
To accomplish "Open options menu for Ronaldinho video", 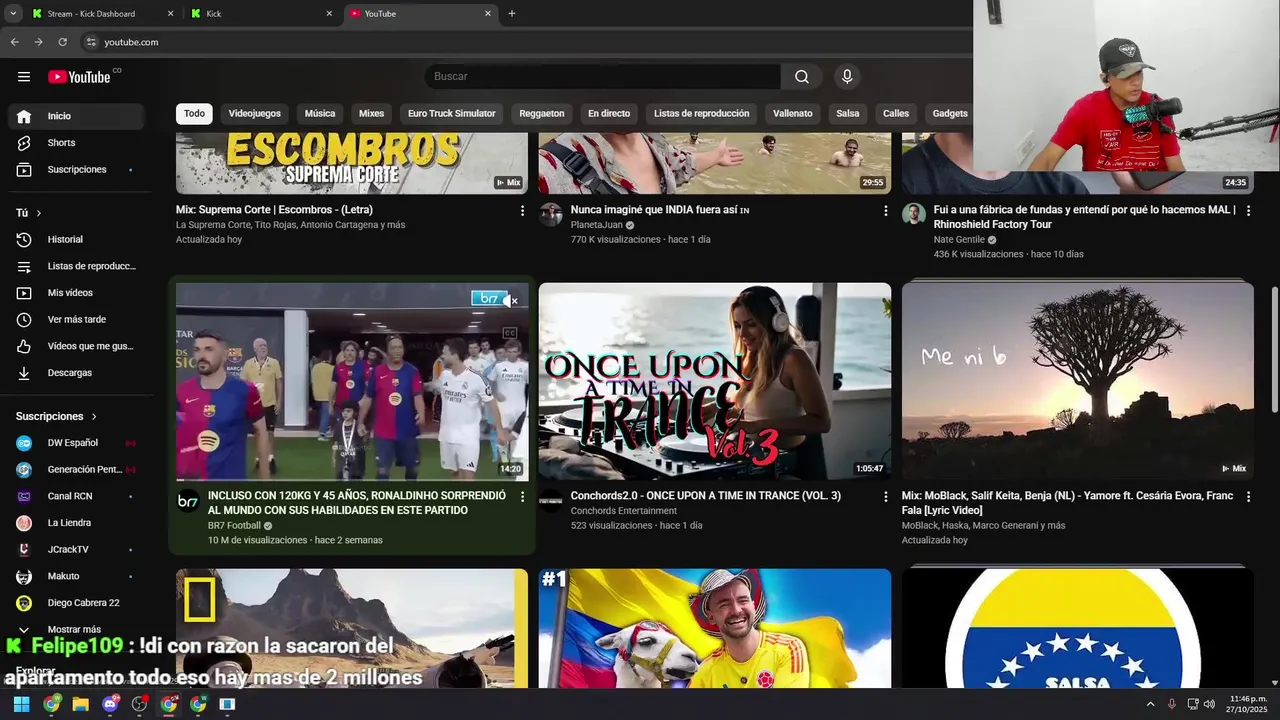I will (x=522, y=497).
